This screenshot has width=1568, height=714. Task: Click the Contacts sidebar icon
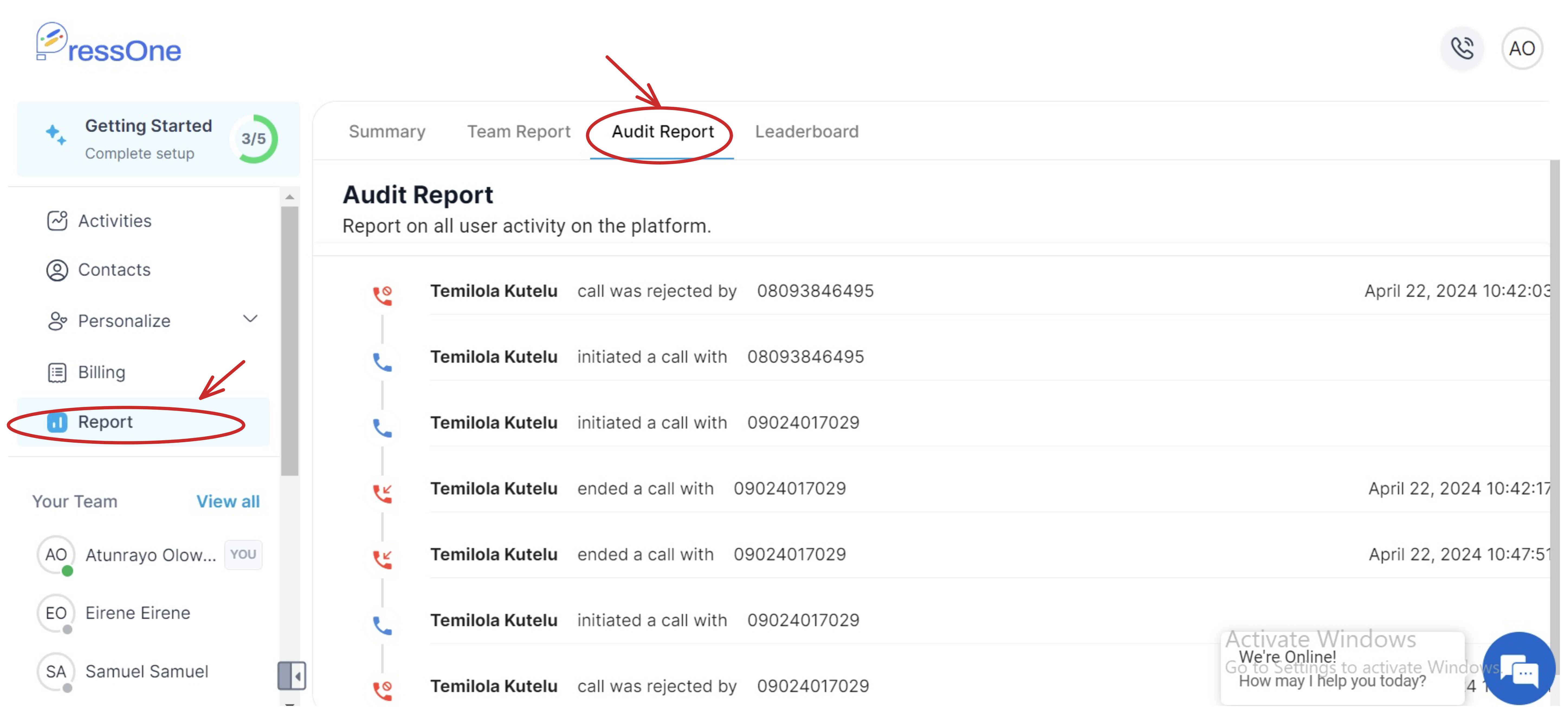(x=57, y=270)
